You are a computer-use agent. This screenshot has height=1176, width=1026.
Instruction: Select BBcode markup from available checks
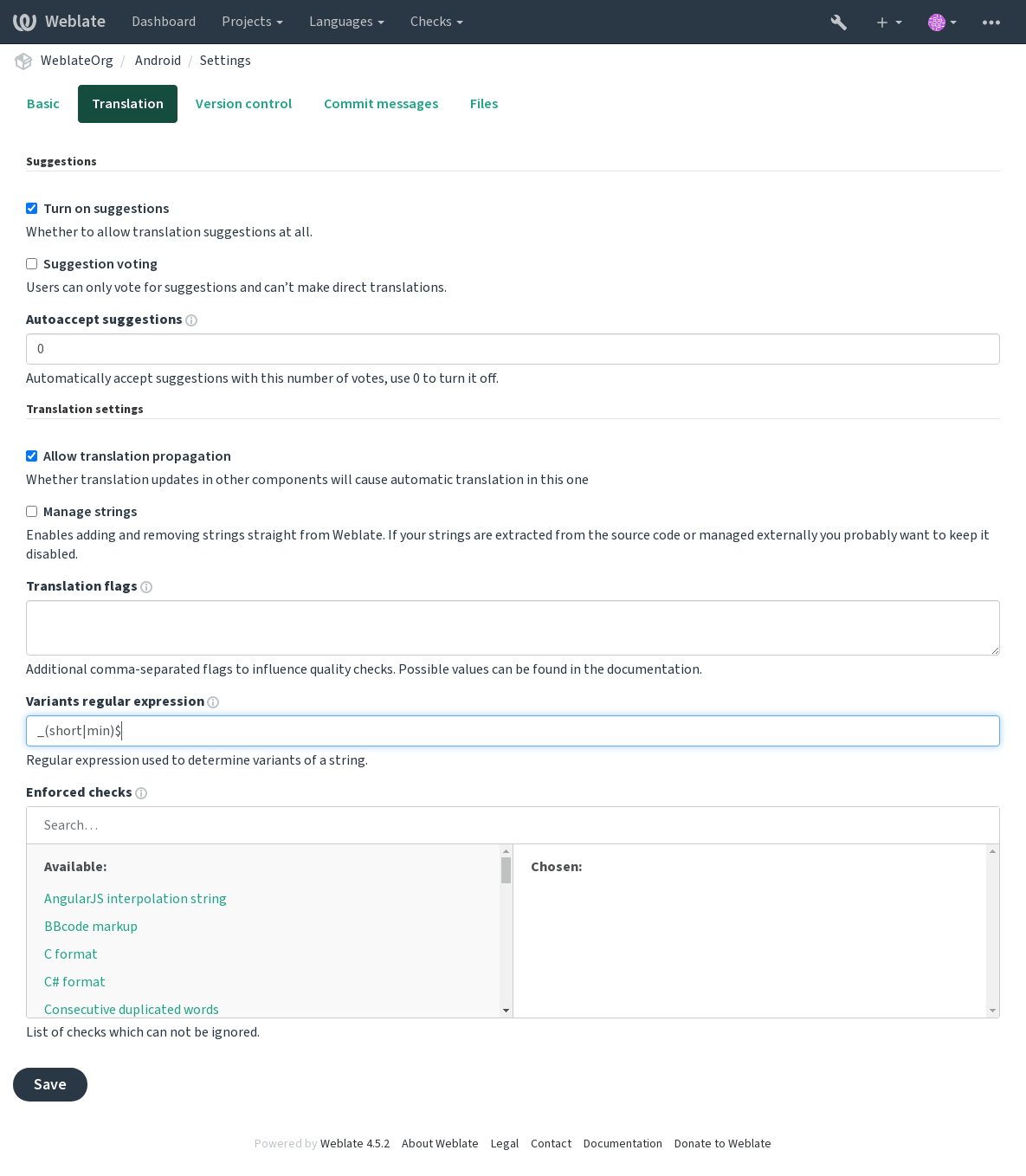91,927
